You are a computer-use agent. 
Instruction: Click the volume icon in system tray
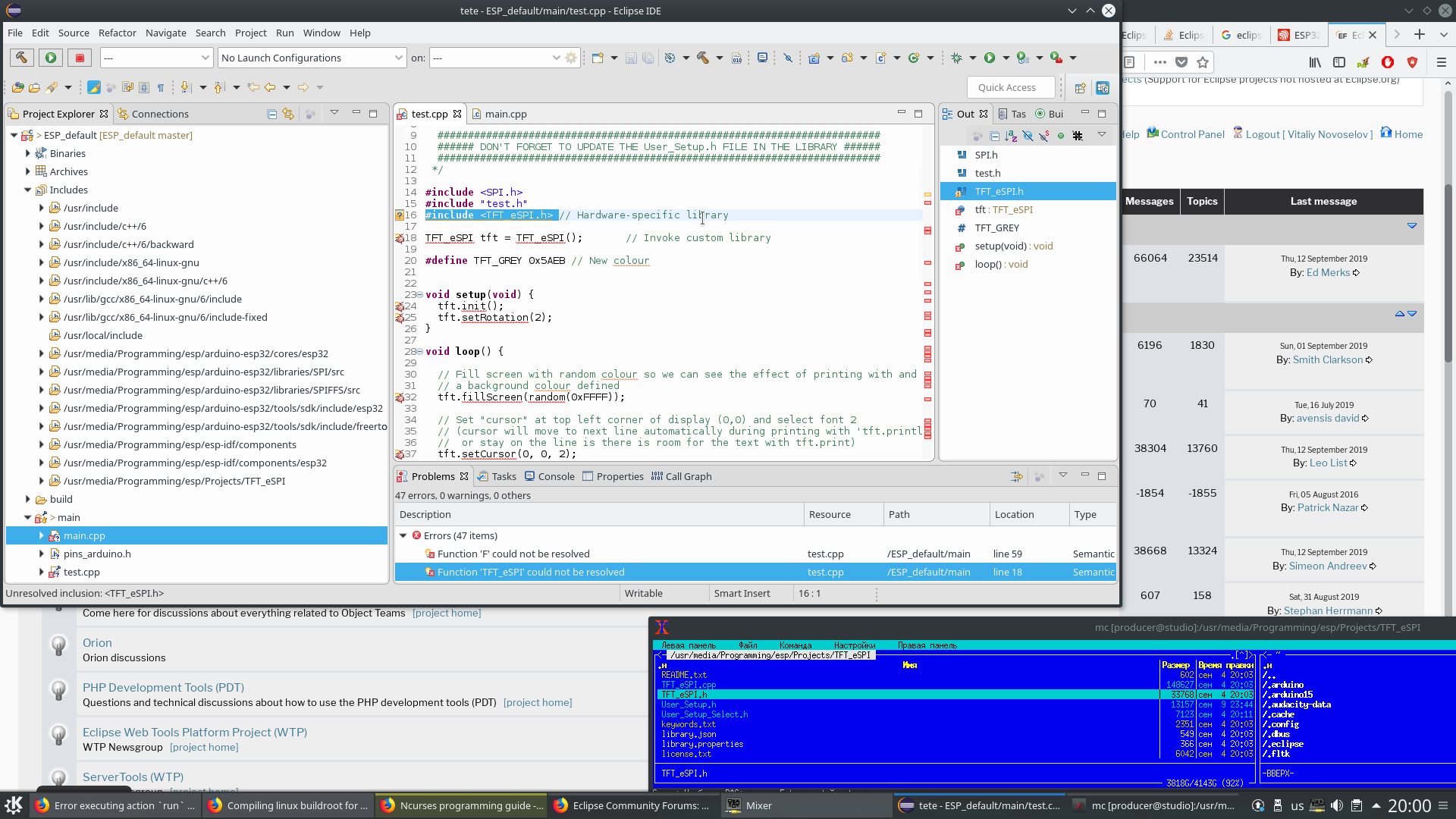pyautogui.click(x=1337, y=805)
